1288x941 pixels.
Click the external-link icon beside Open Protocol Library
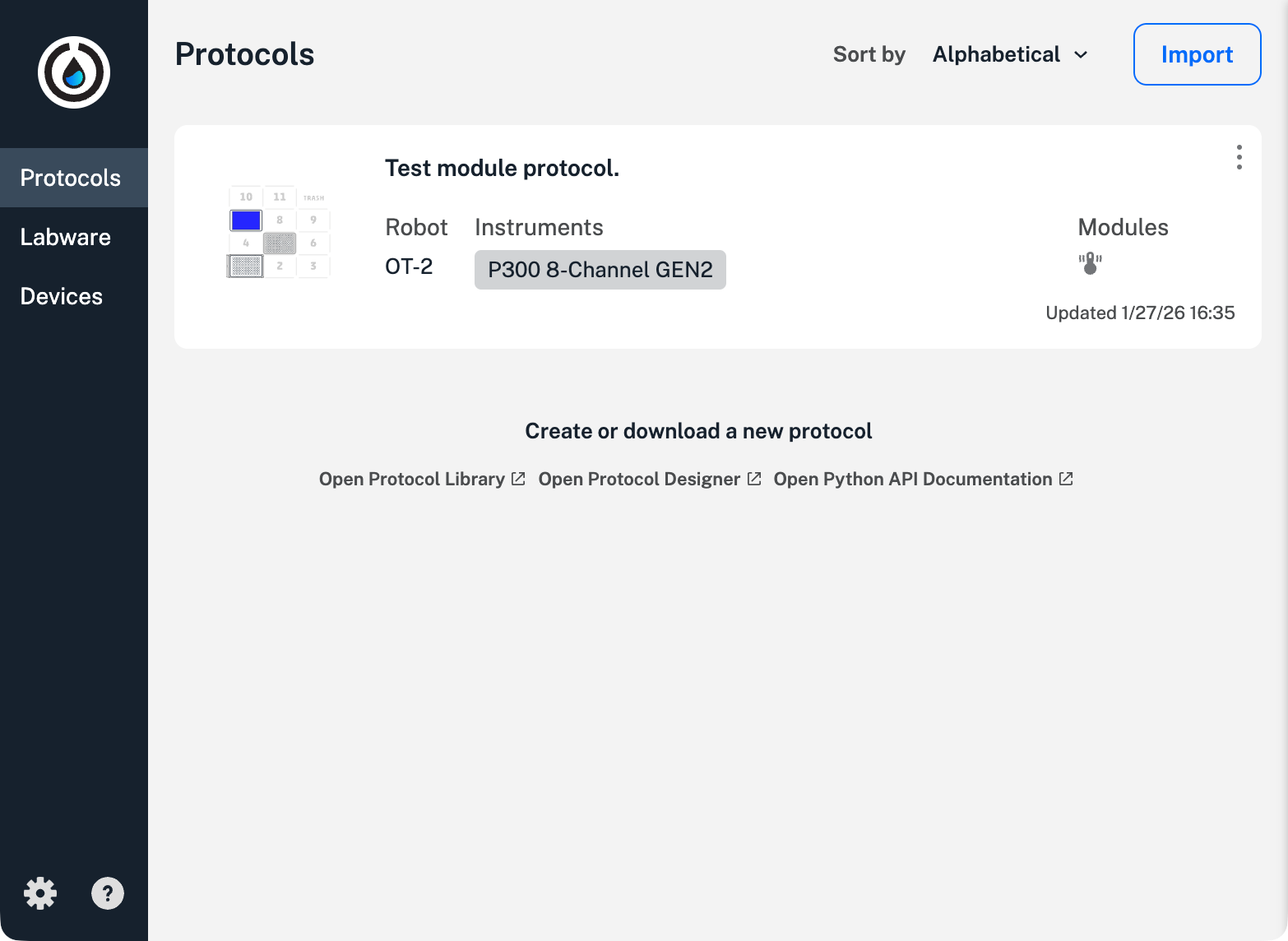pyautogui.click(x=518, y=478)
